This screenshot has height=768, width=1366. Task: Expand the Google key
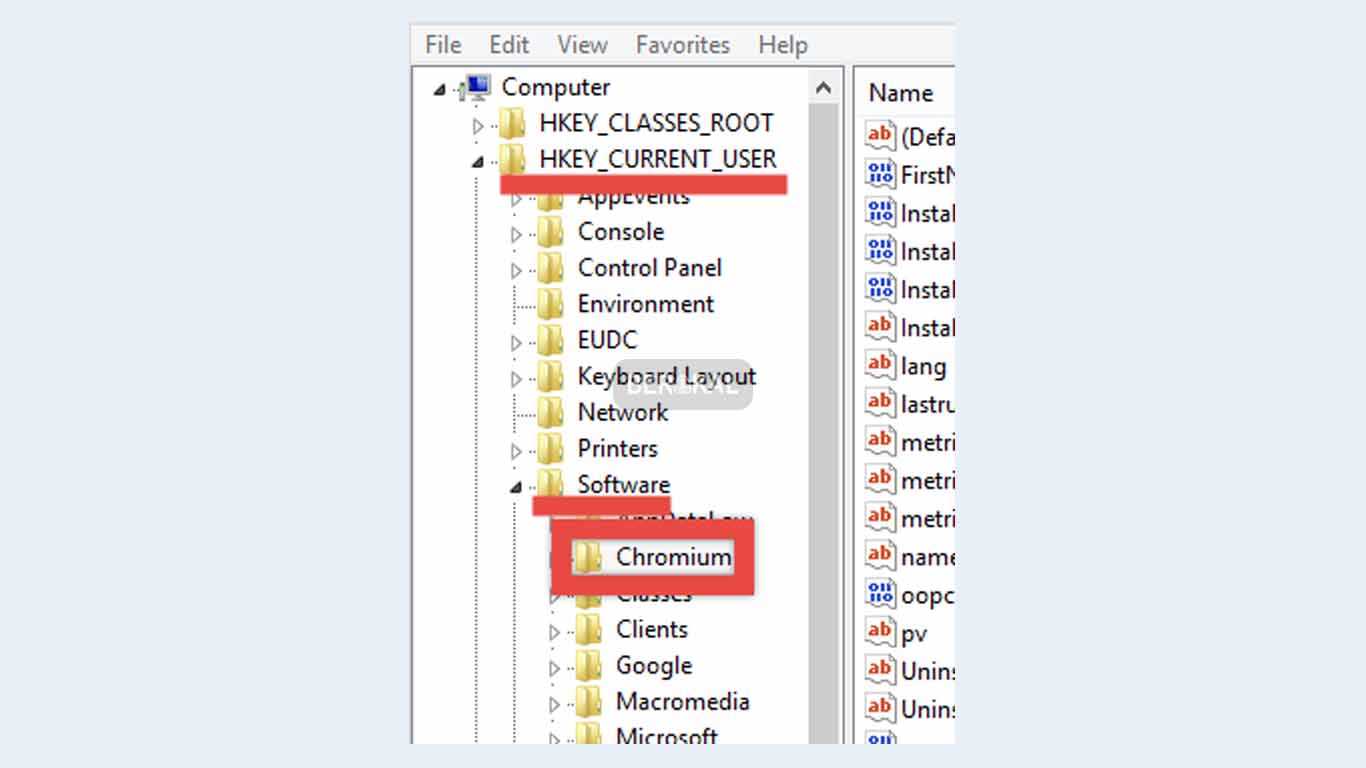pos(554,668)
